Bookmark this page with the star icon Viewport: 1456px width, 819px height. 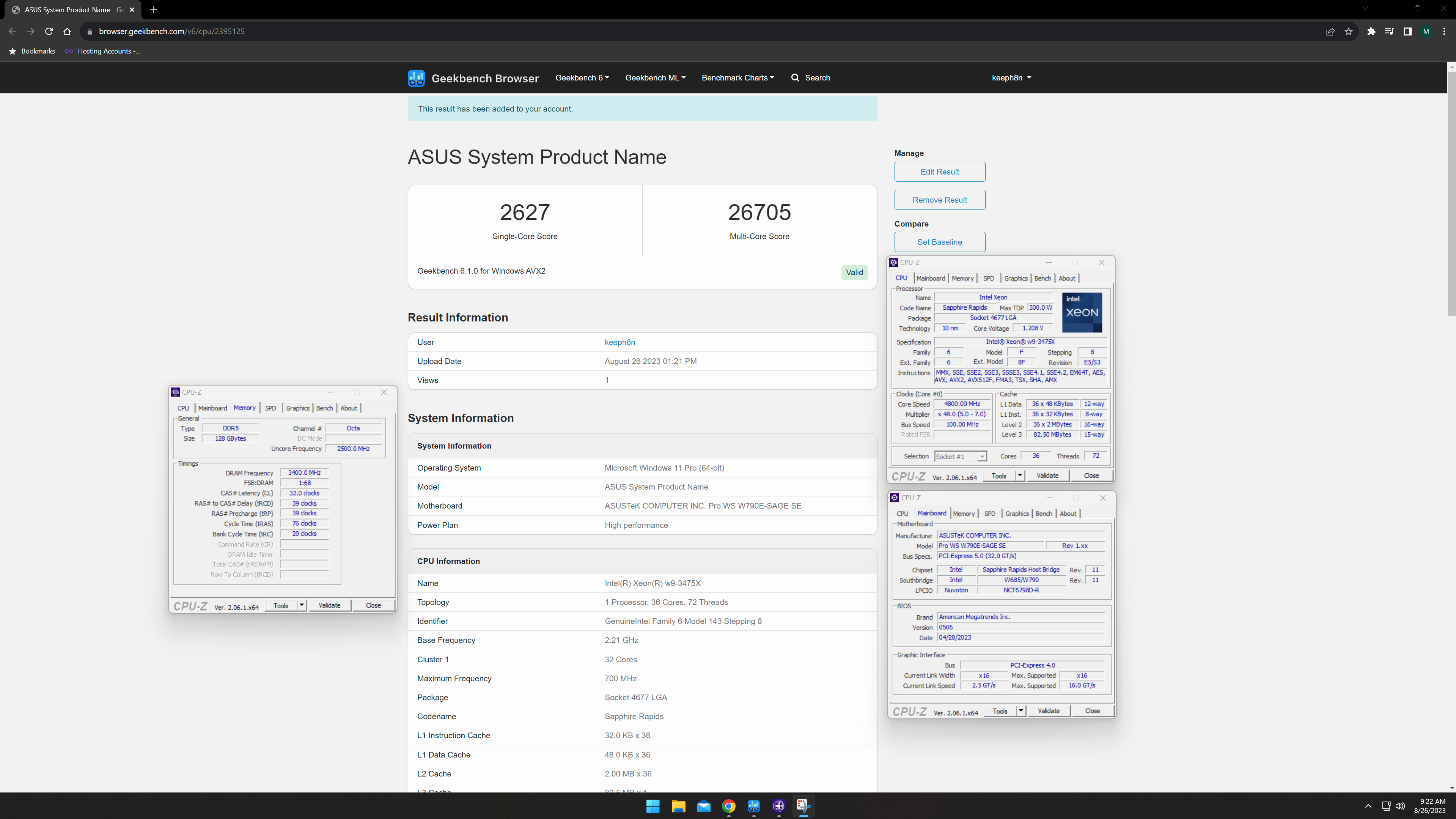click(1349, 31)
